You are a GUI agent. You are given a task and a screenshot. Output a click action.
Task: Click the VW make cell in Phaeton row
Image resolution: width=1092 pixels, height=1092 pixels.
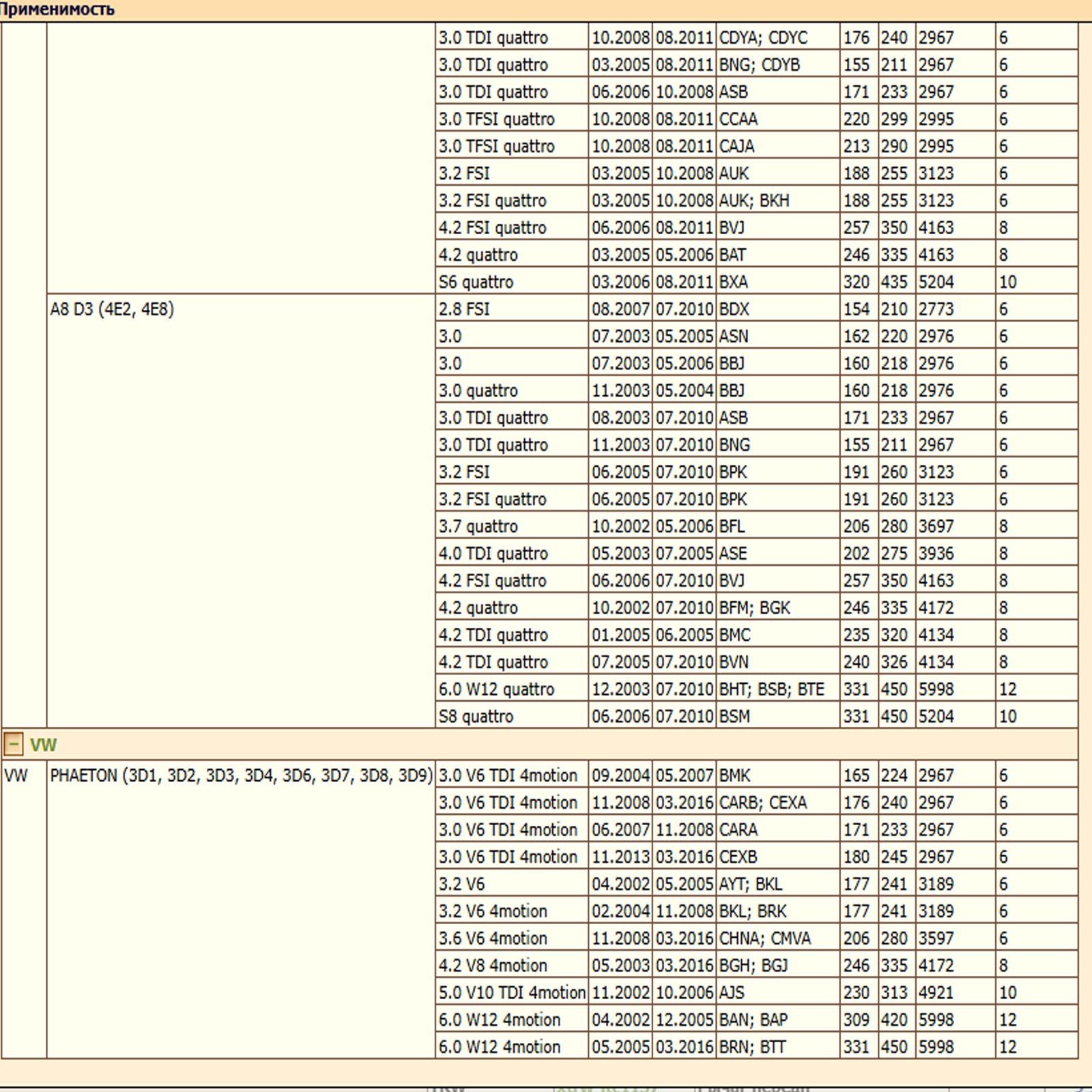(24, 910)
